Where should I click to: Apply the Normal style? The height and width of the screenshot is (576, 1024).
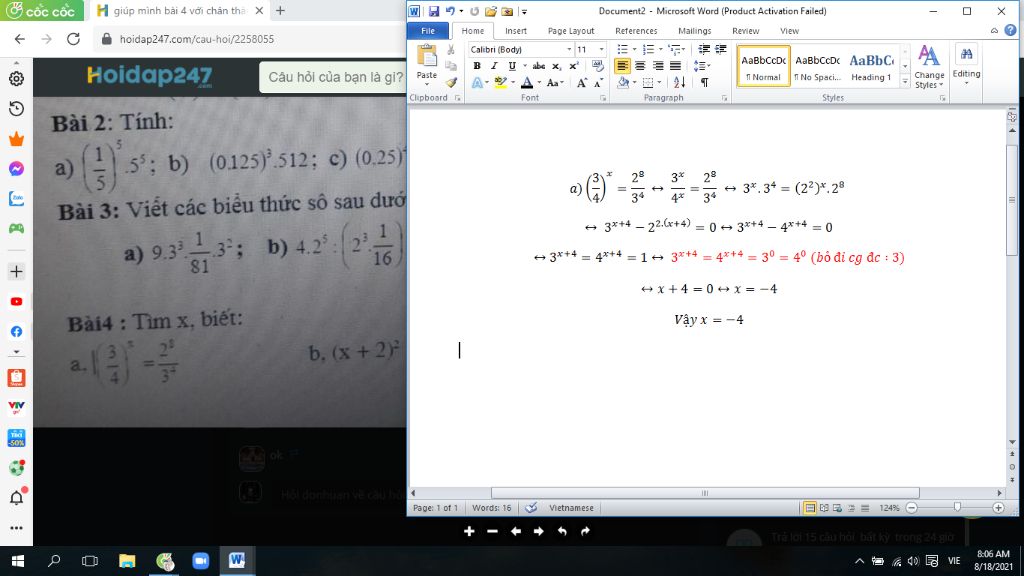[x=763, y=66]
